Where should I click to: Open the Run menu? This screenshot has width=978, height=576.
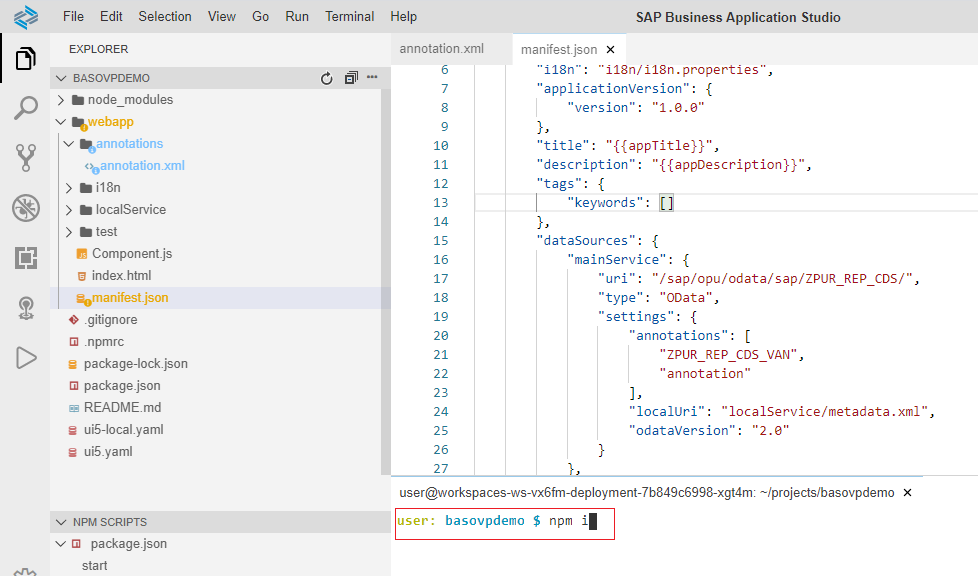pos(297,17)
